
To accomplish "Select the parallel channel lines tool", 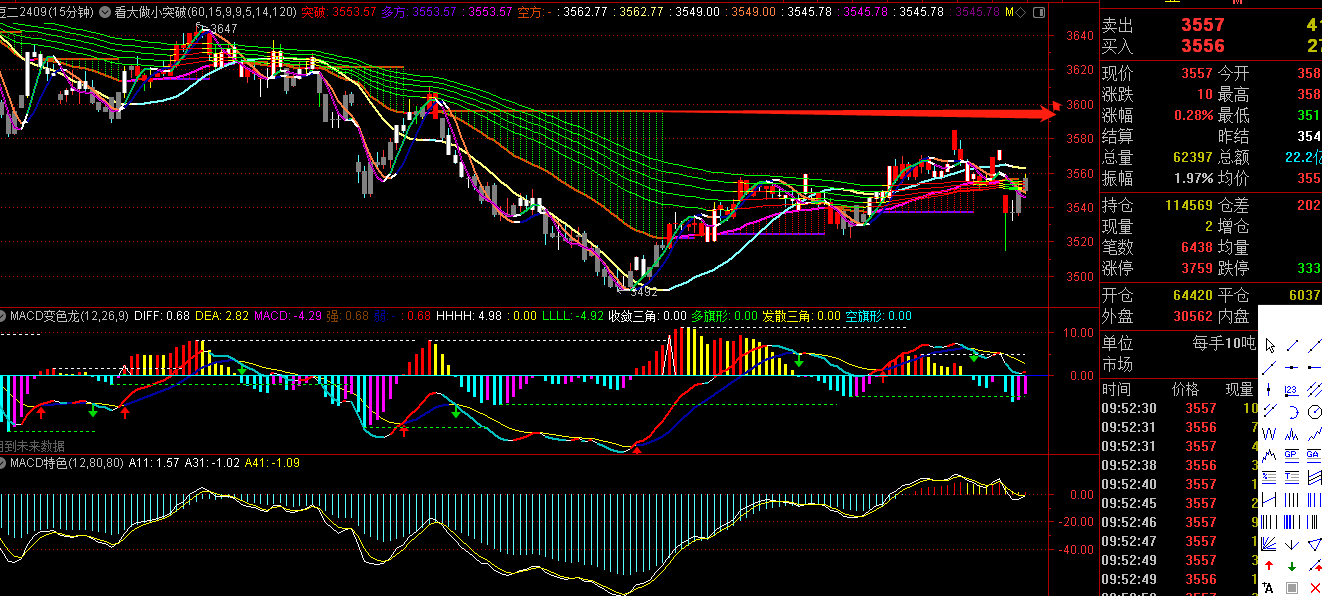I will tap(1314, 388).
